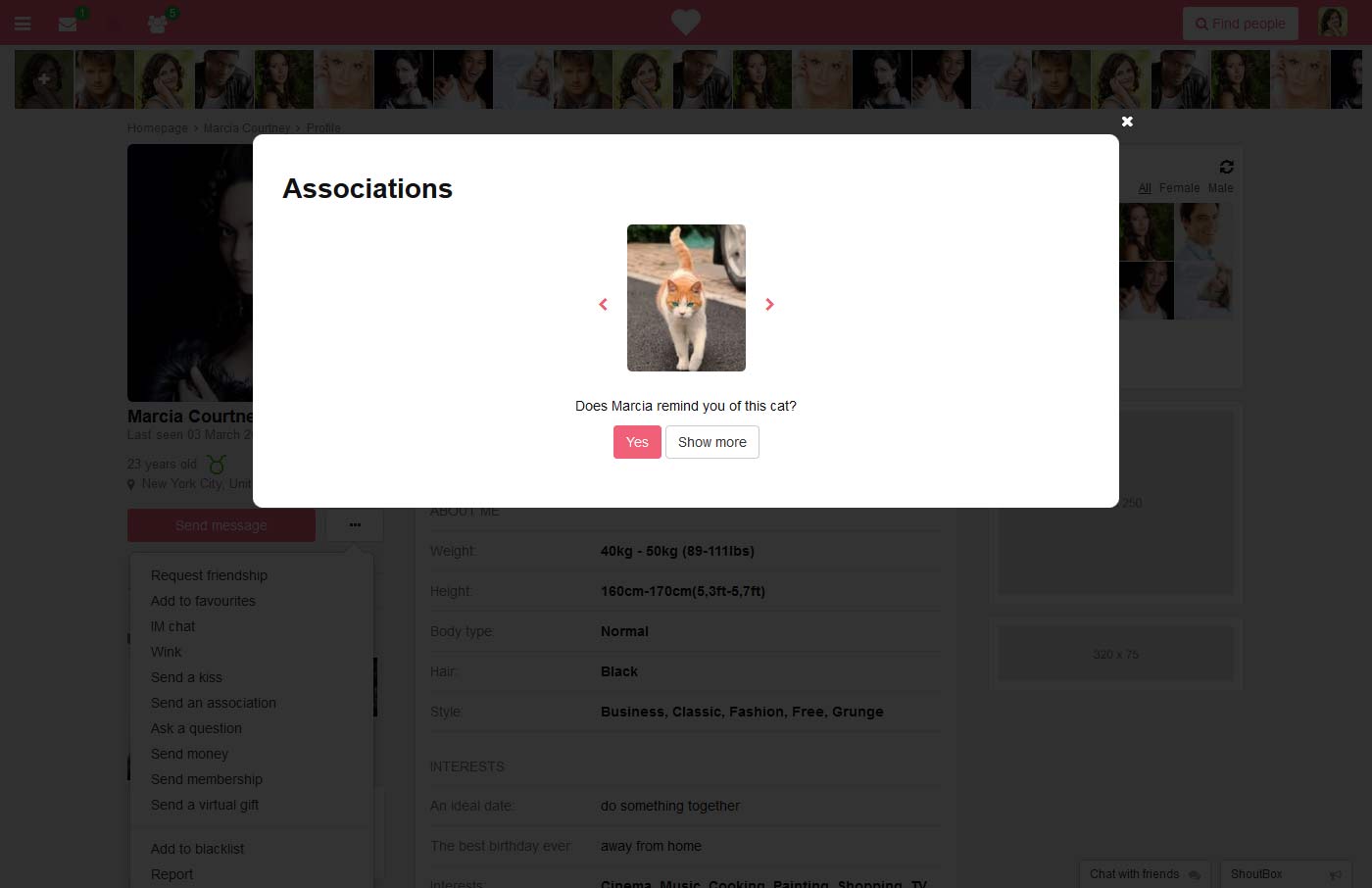Add yourself to the photo carousel
The image size is (1372, 888).
tap(43, 79)
